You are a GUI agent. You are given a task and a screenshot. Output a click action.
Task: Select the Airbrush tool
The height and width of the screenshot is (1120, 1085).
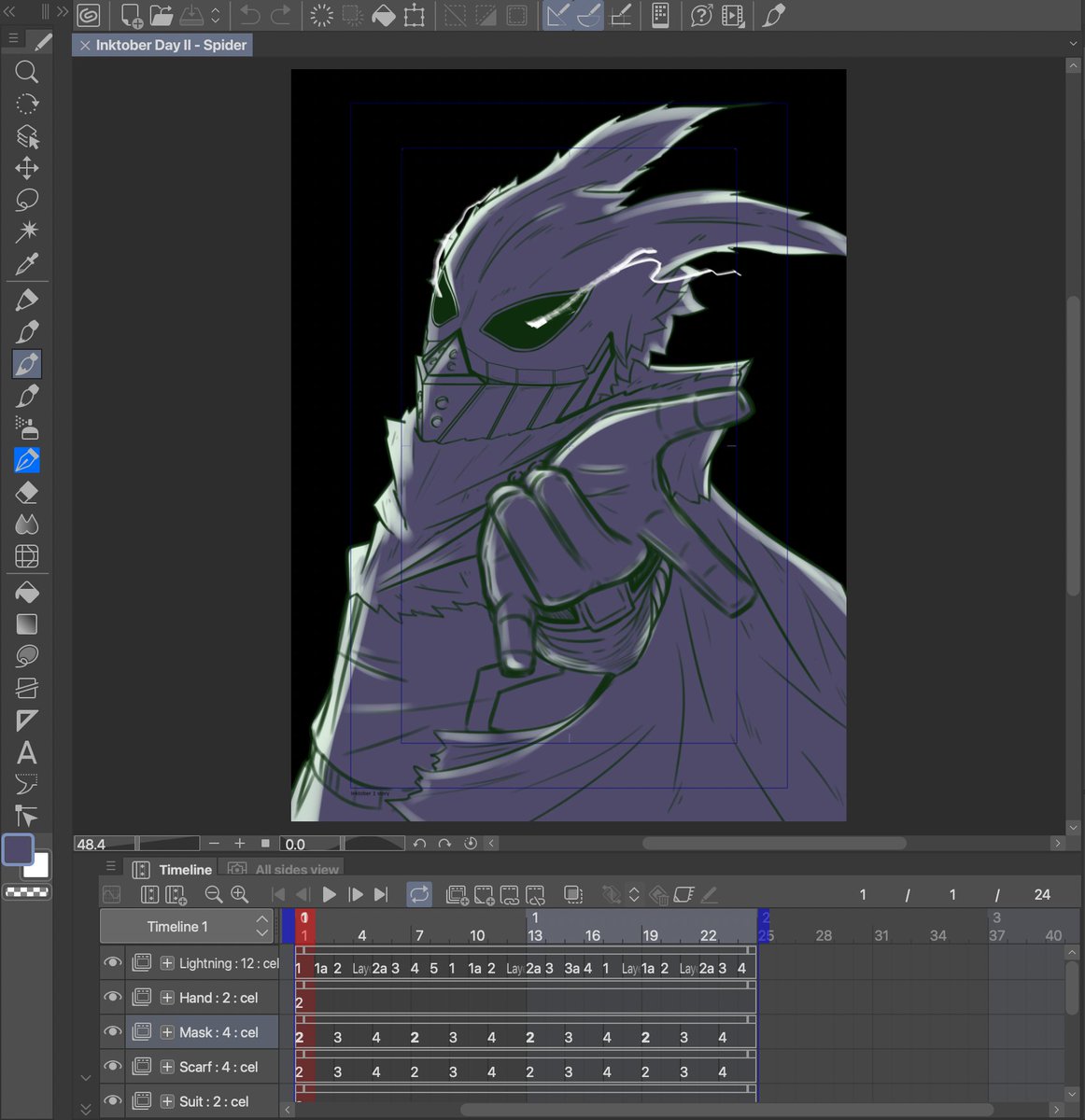(x=27, y=428)
